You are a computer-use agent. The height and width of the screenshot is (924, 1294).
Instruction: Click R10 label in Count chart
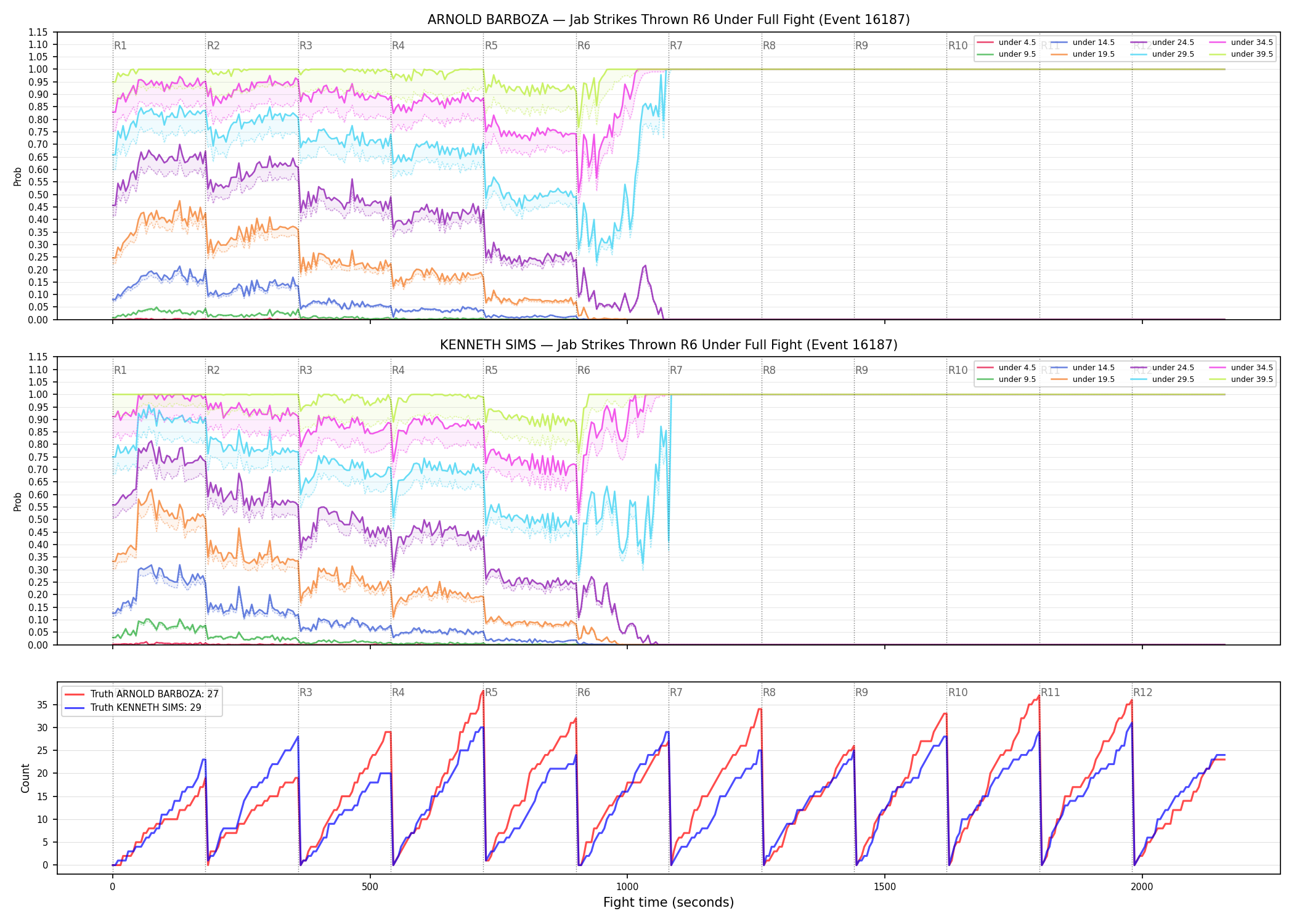(958, 692)
